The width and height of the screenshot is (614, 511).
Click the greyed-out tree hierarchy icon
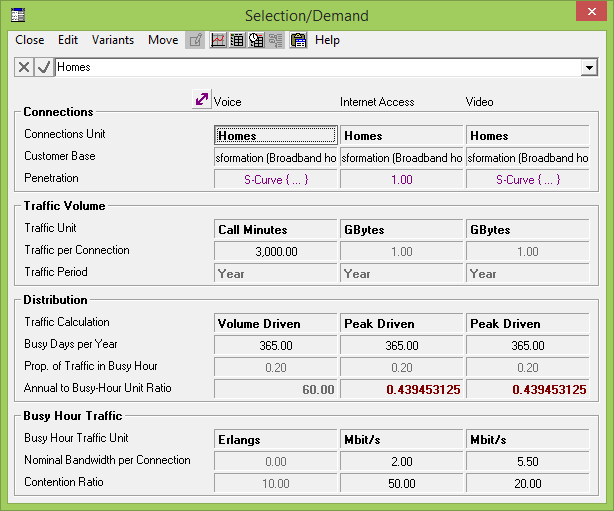[275, 40]
